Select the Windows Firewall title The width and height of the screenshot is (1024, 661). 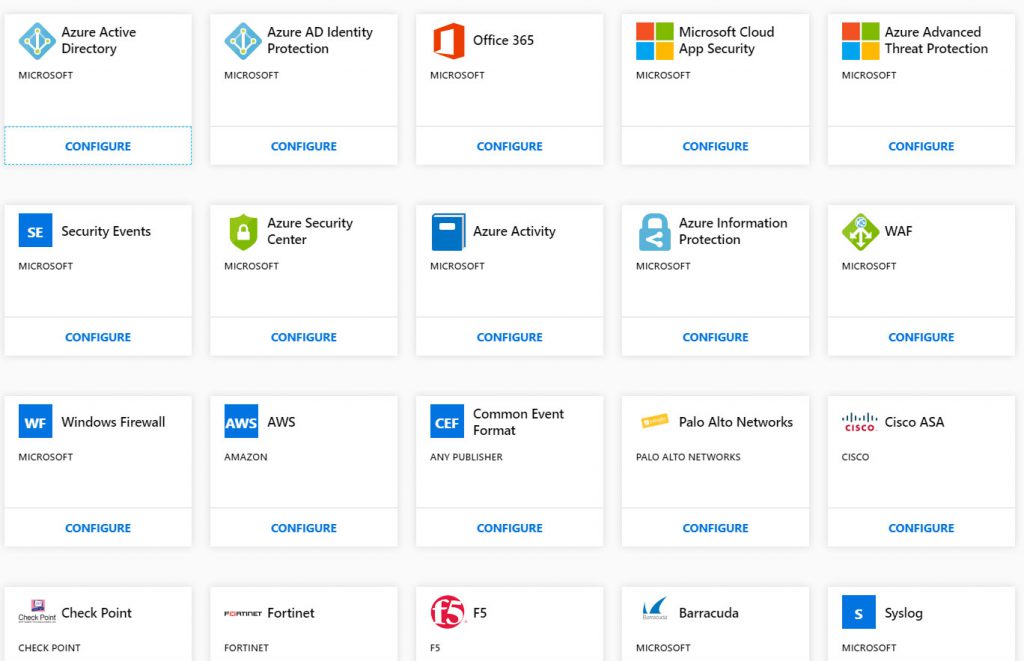pos(113,422)
